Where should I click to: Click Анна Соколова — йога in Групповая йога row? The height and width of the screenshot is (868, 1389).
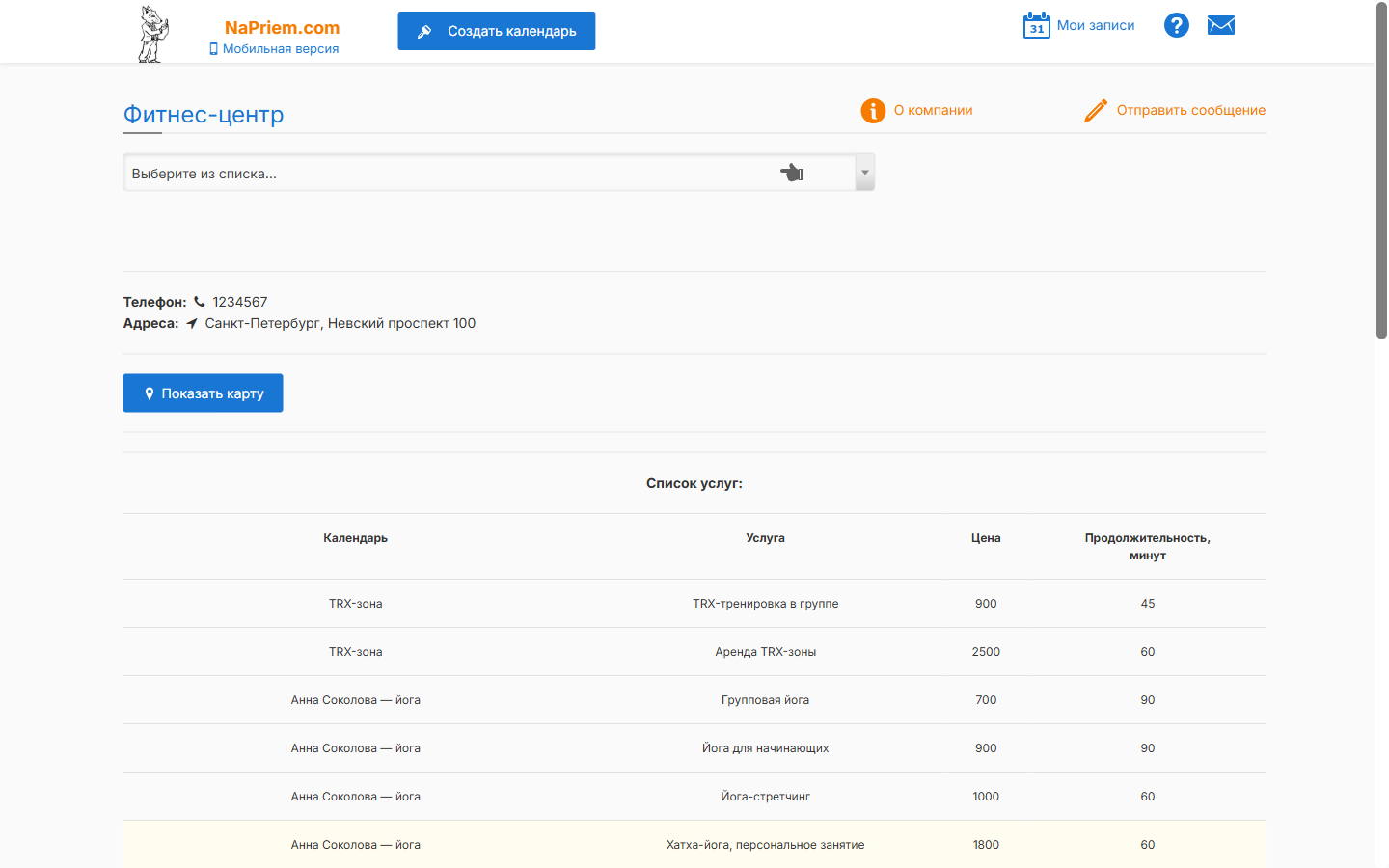pos(356,700)
